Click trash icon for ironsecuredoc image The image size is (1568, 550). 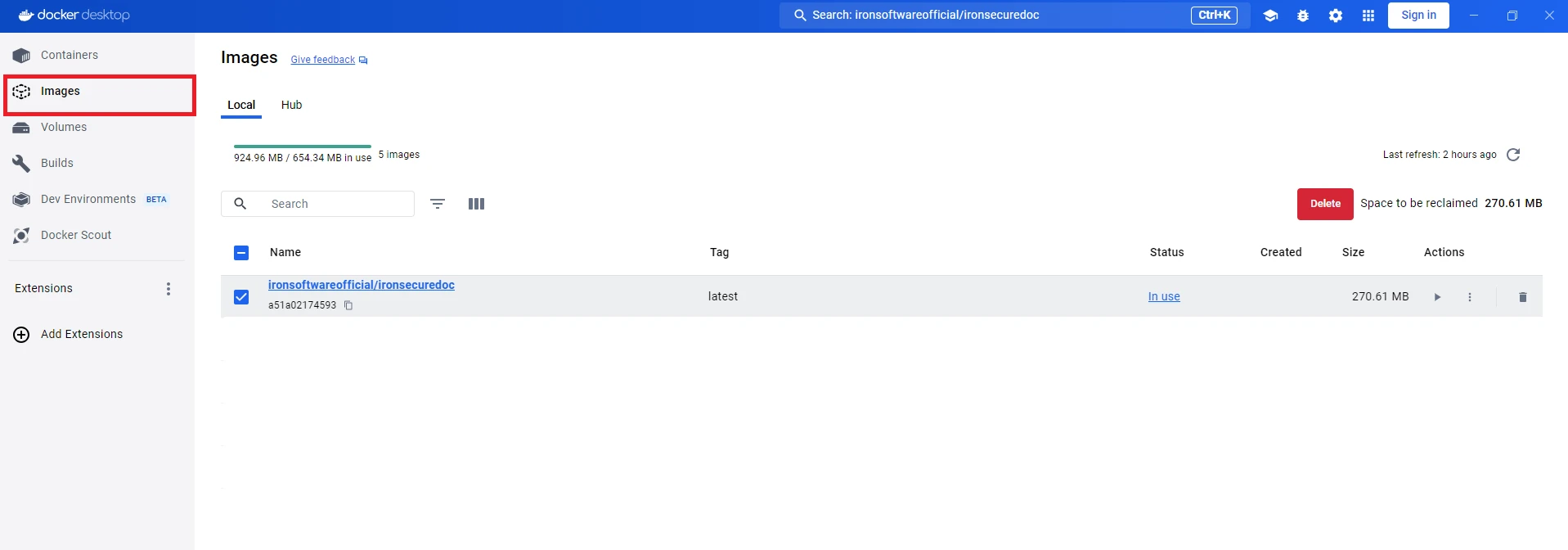pos(1522,297)
